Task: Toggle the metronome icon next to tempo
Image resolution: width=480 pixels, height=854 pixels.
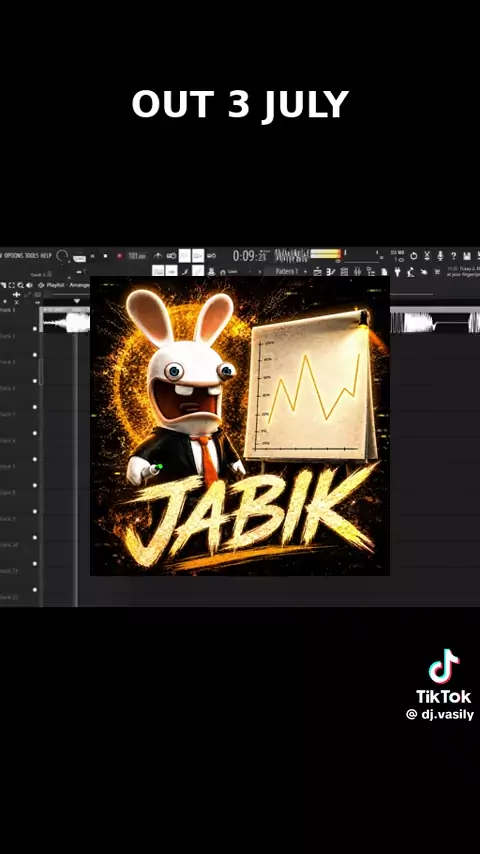Action: (x=158, y=256)
